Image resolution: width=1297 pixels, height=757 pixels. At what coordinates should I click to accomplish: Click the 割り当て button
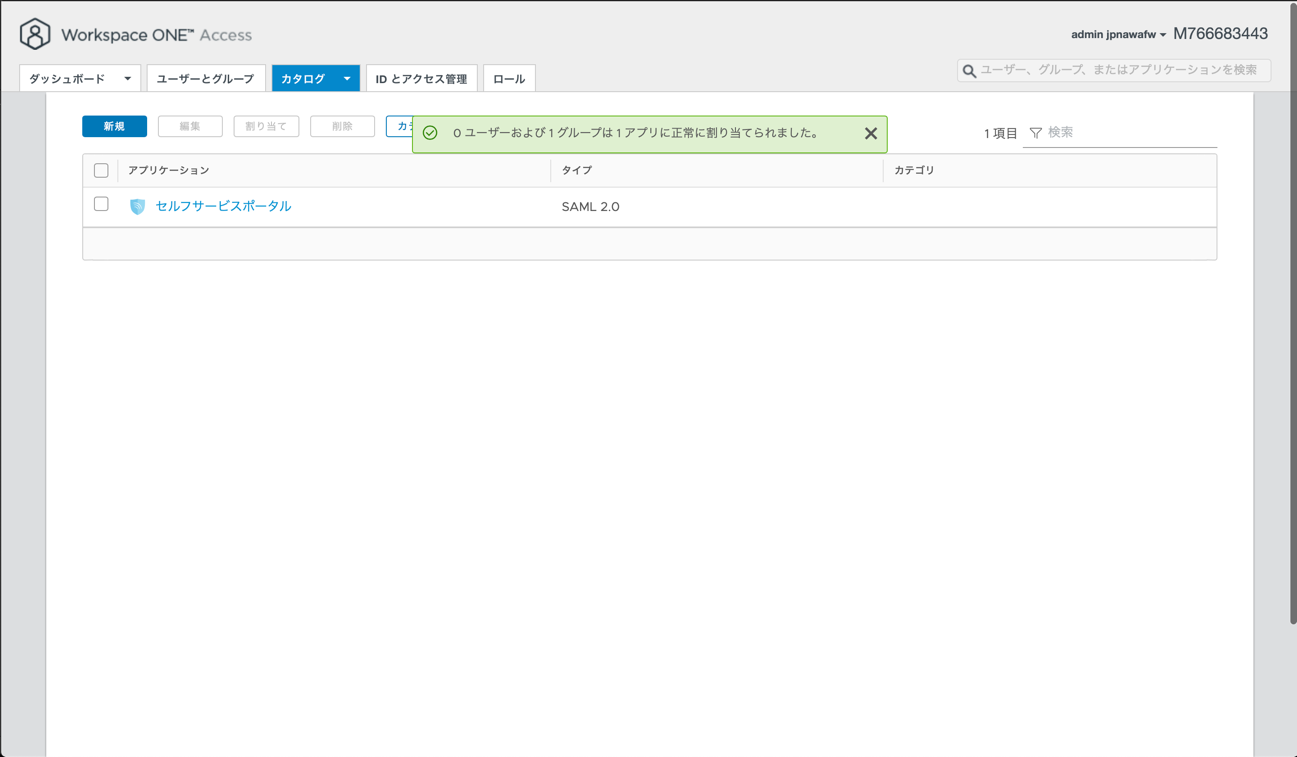[266, 126]
